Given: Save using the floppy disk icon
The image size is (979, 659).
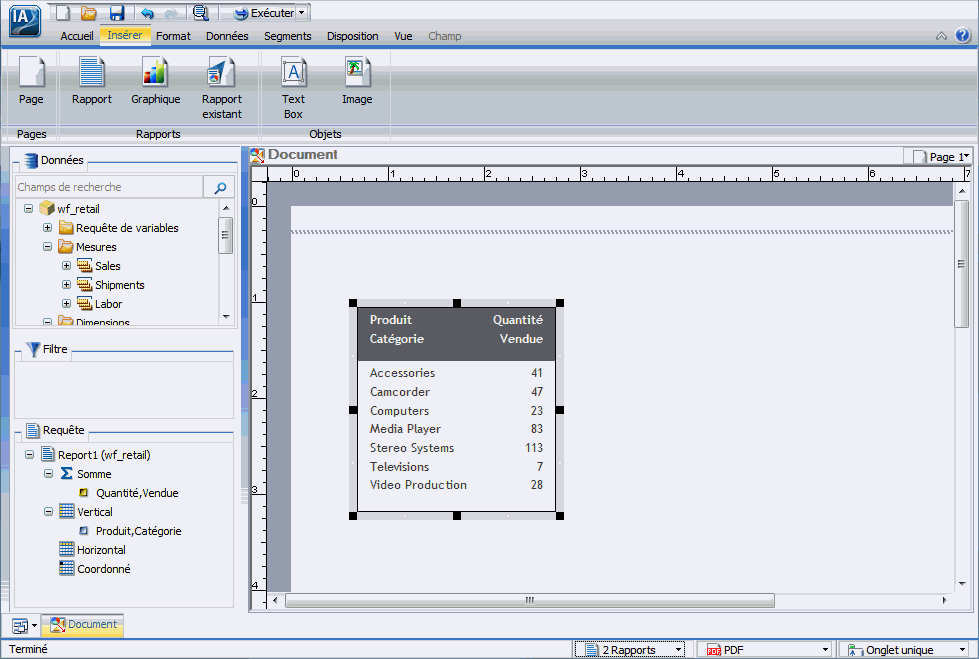Looking at the screenshot, I should pos(117,12).
